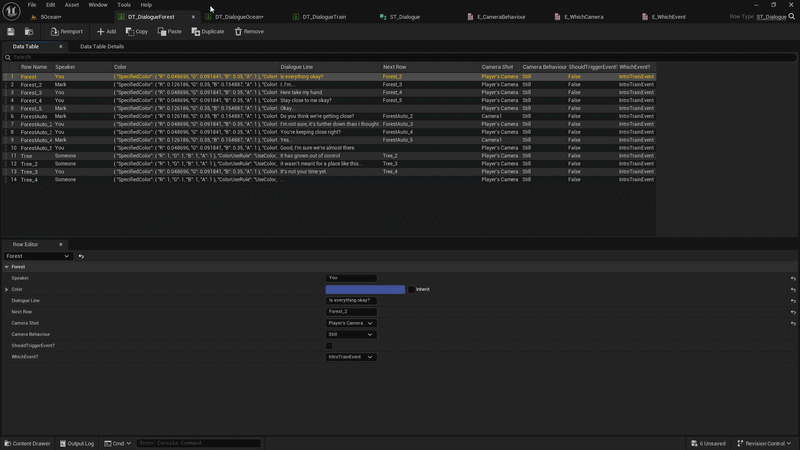Click the blue Color swatch
The width and height of the screenshot is (800, 450).
click(365, 289)
